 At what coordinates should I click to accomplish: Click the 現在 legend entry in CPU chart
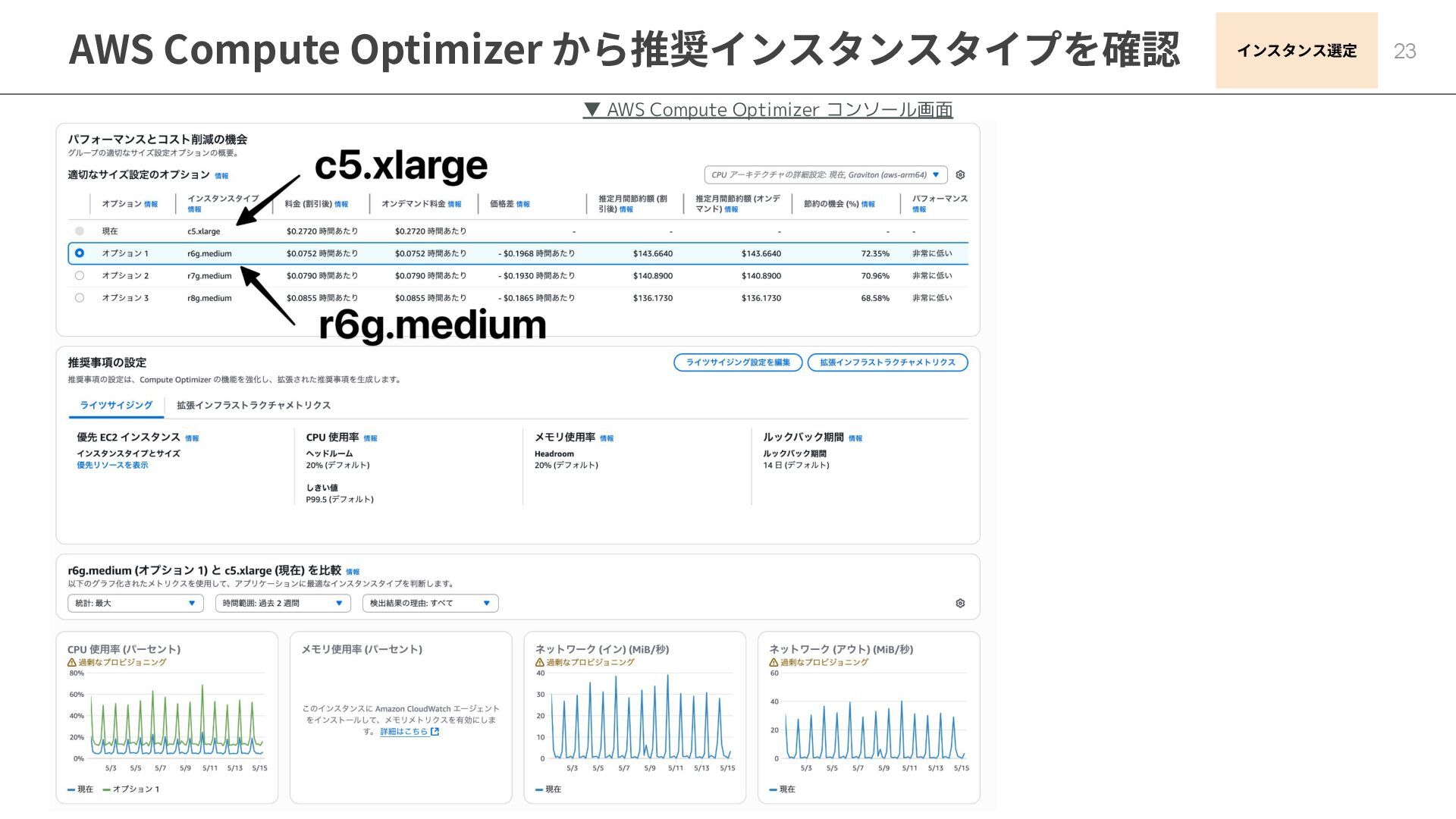[80, 789]
